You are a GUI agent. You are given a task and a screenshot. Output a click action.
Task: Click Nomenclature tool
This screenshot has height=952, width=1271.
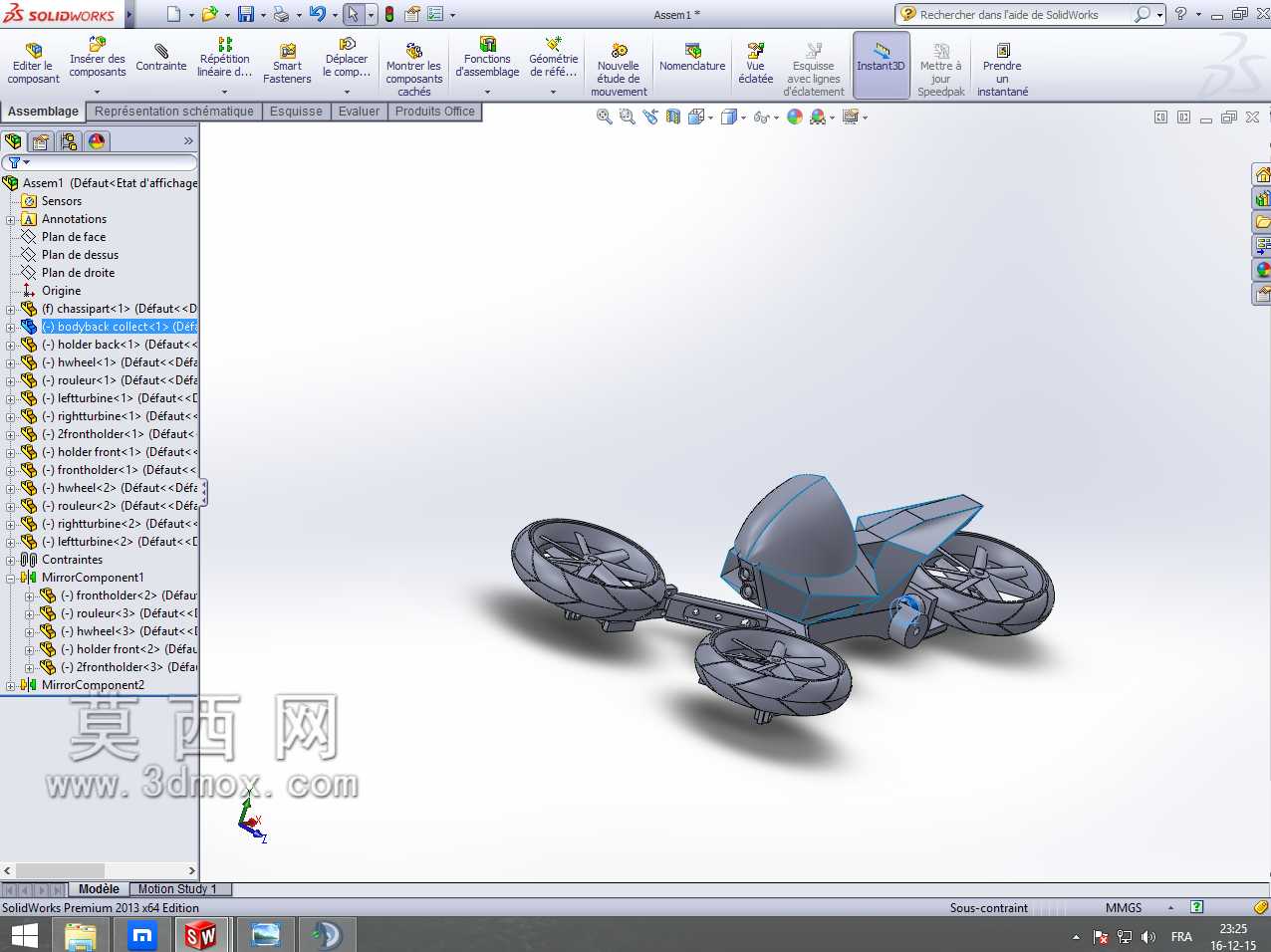692,59
